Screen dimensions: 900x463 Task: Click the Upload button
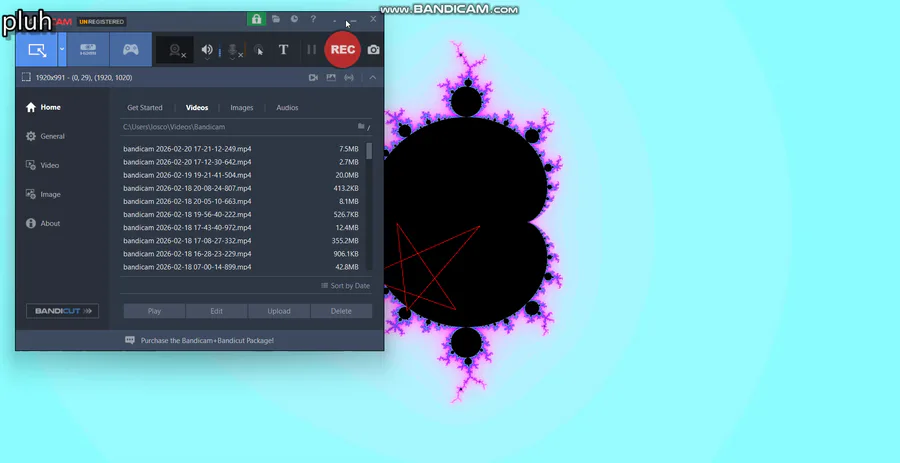point(279,311)
